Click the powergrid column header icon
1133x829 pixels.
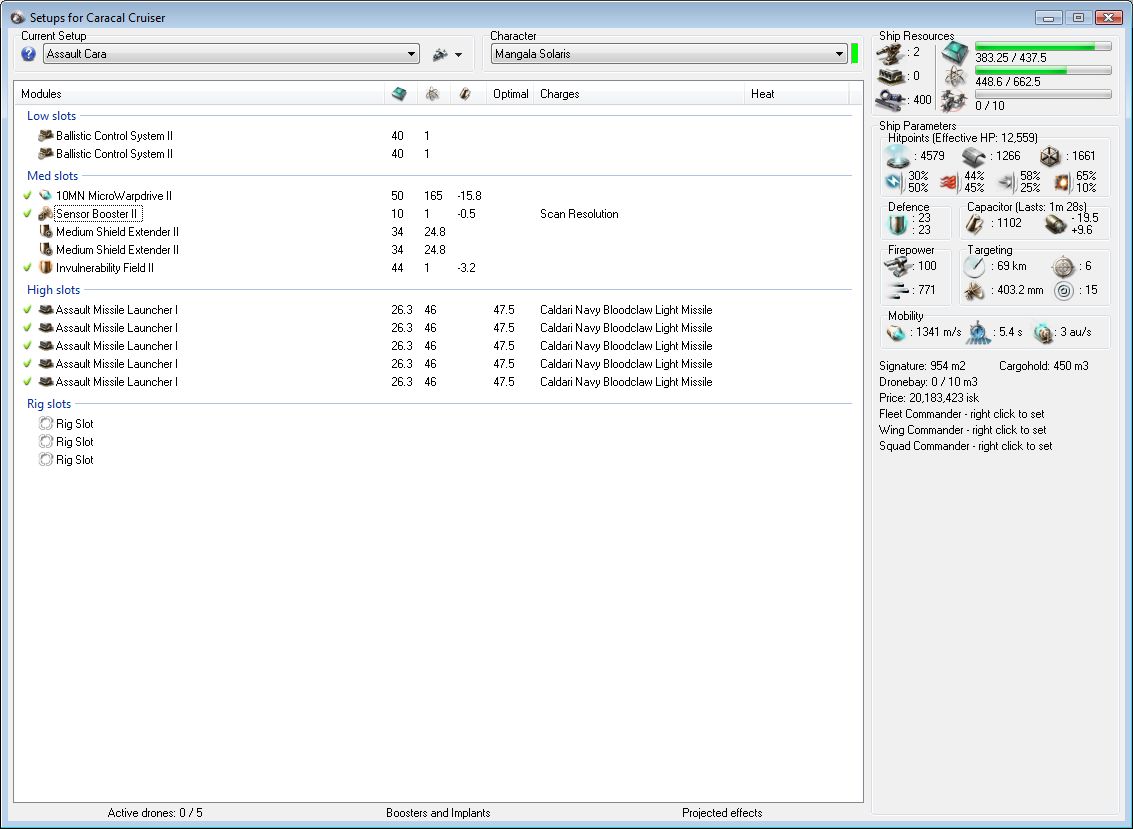pos(431,94)
